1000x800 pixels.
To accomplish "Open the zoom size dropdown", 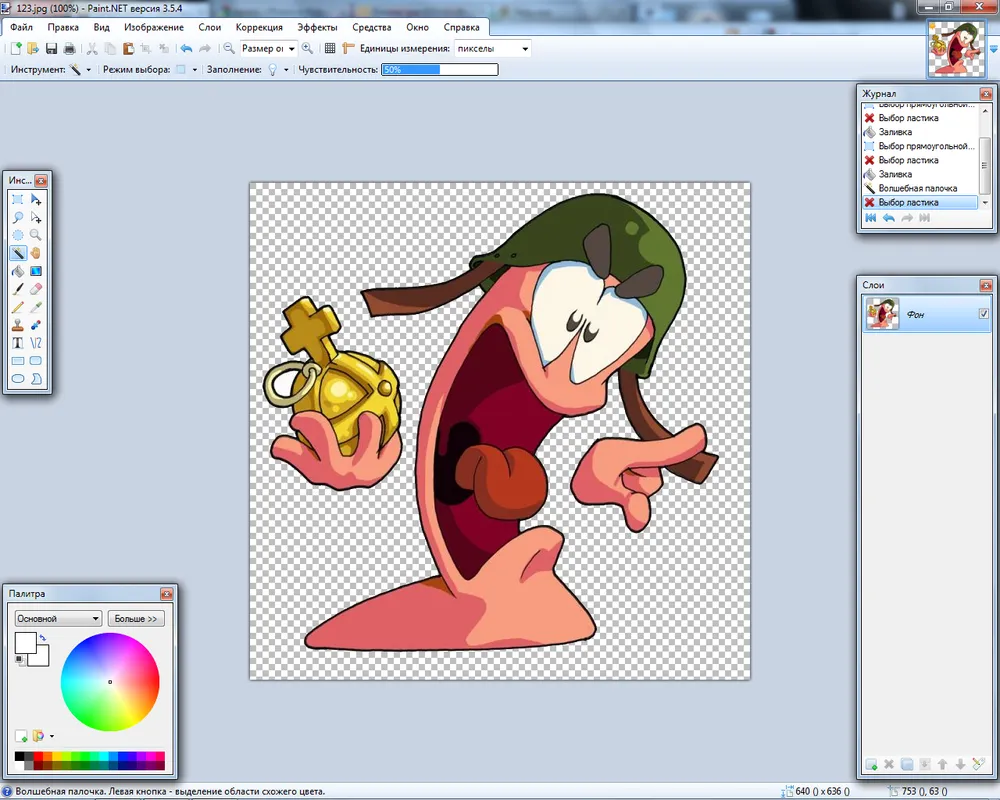I will click(270, 48).
